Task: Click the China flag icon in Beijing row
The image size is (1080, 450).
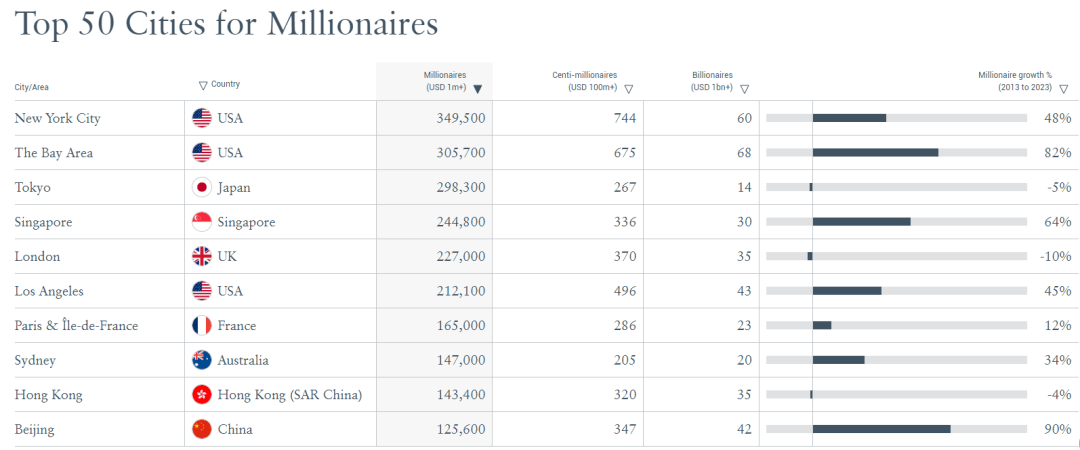Action: [202, 429]
